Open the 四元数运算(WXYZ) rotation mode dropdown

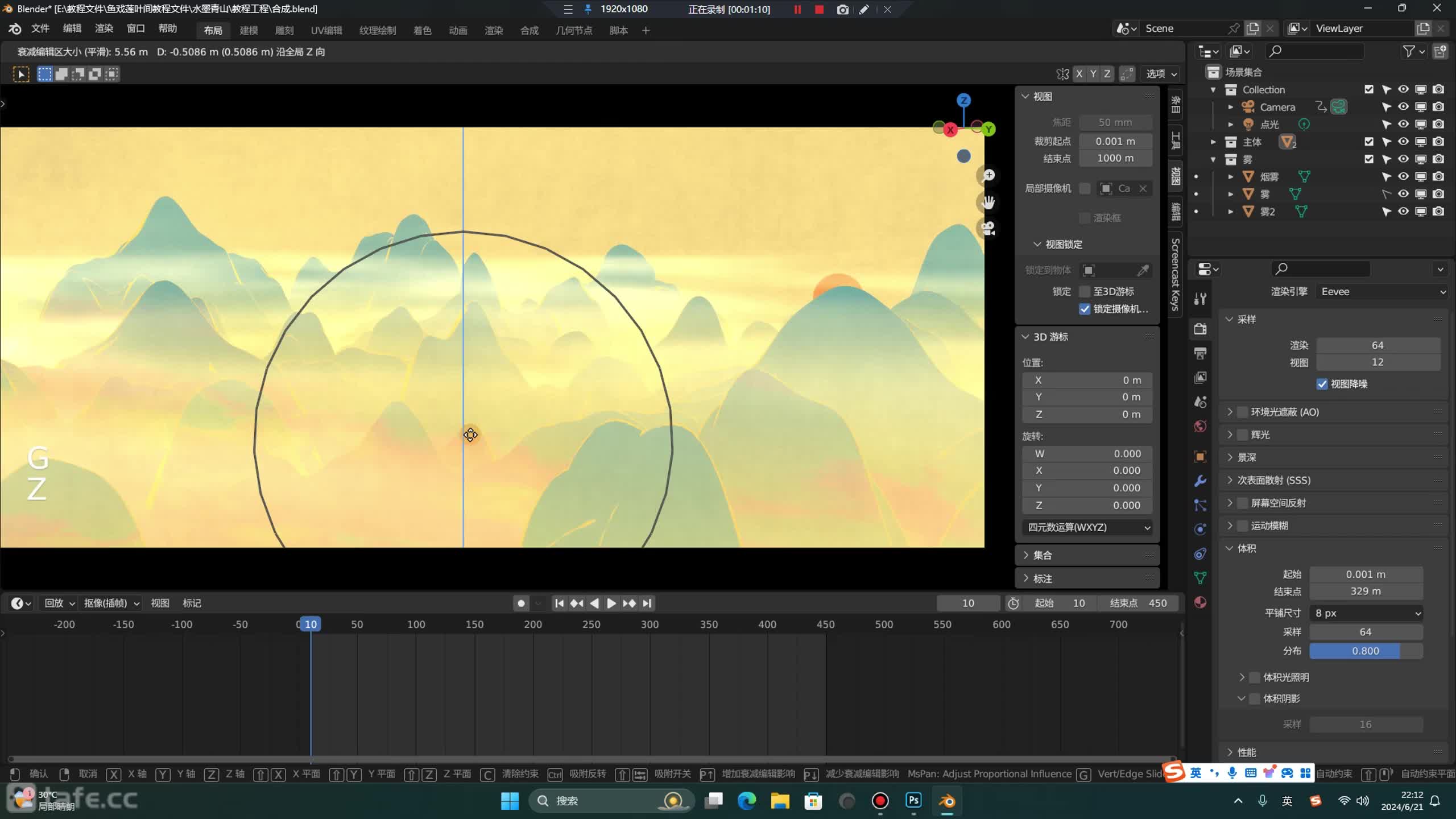tap(1087, 527)
